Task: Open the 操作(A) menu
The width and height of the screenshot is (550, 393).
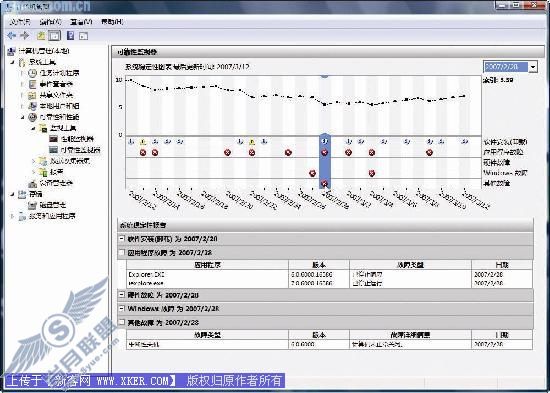Action: tap(51, 22)
